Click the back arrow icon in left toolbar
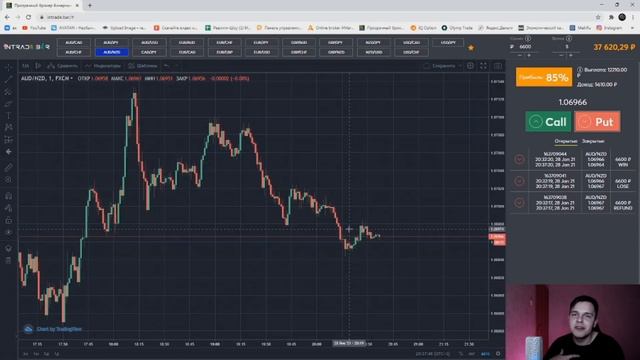640x360 pixels. (8, 151)
